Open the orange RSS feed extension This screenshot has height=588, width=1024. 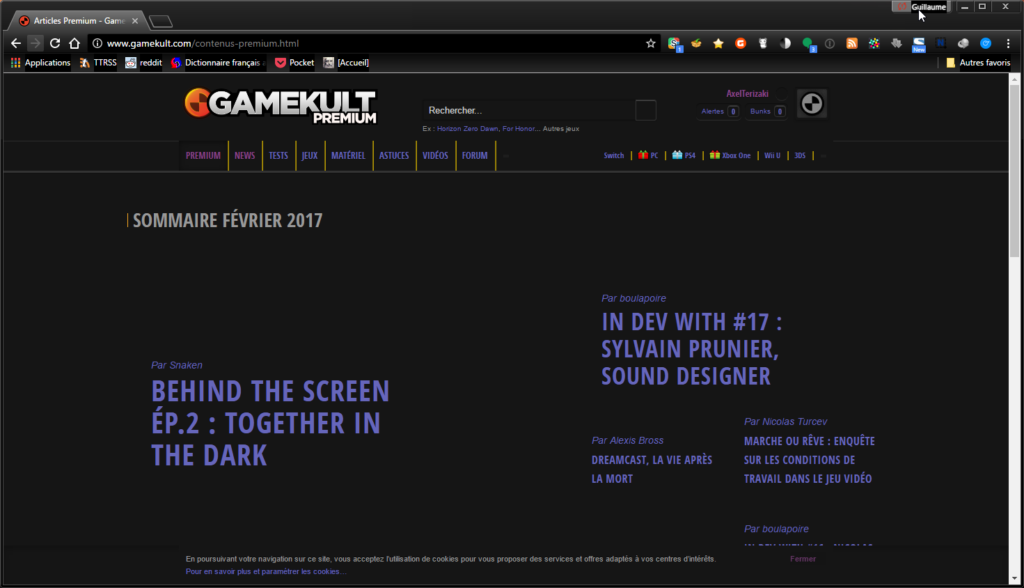click(852, 43)
